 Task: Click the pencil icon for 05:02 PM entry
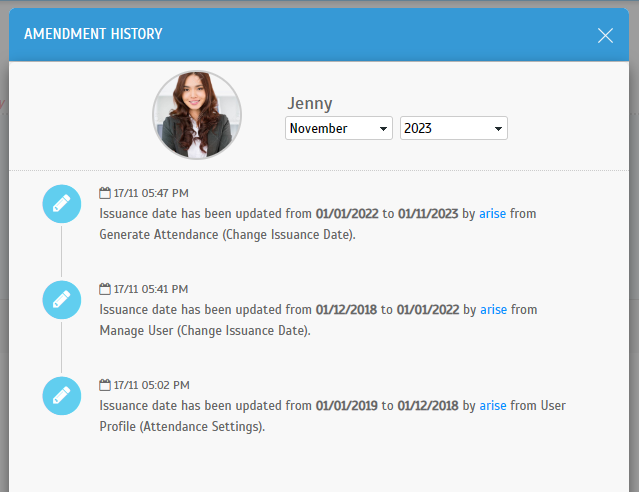click(62, 396)
